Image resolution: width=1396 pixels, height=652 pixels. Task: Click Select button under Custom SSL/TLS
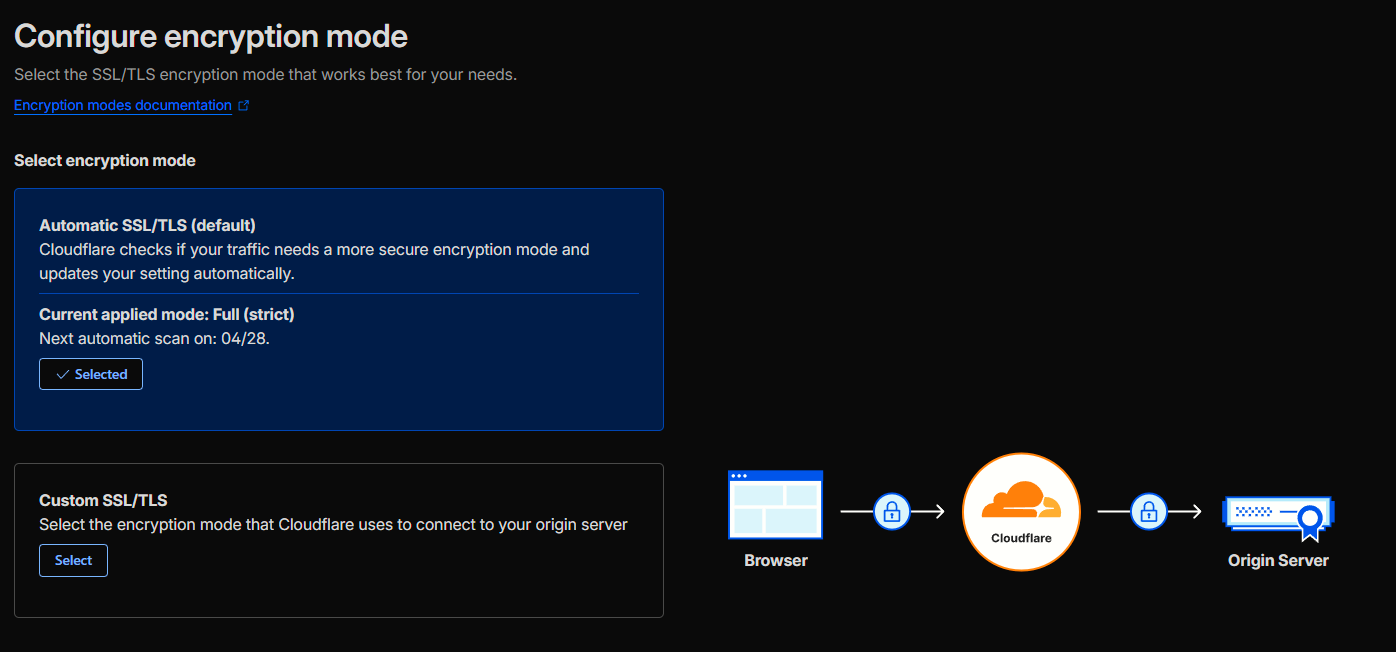coord(73,560)
